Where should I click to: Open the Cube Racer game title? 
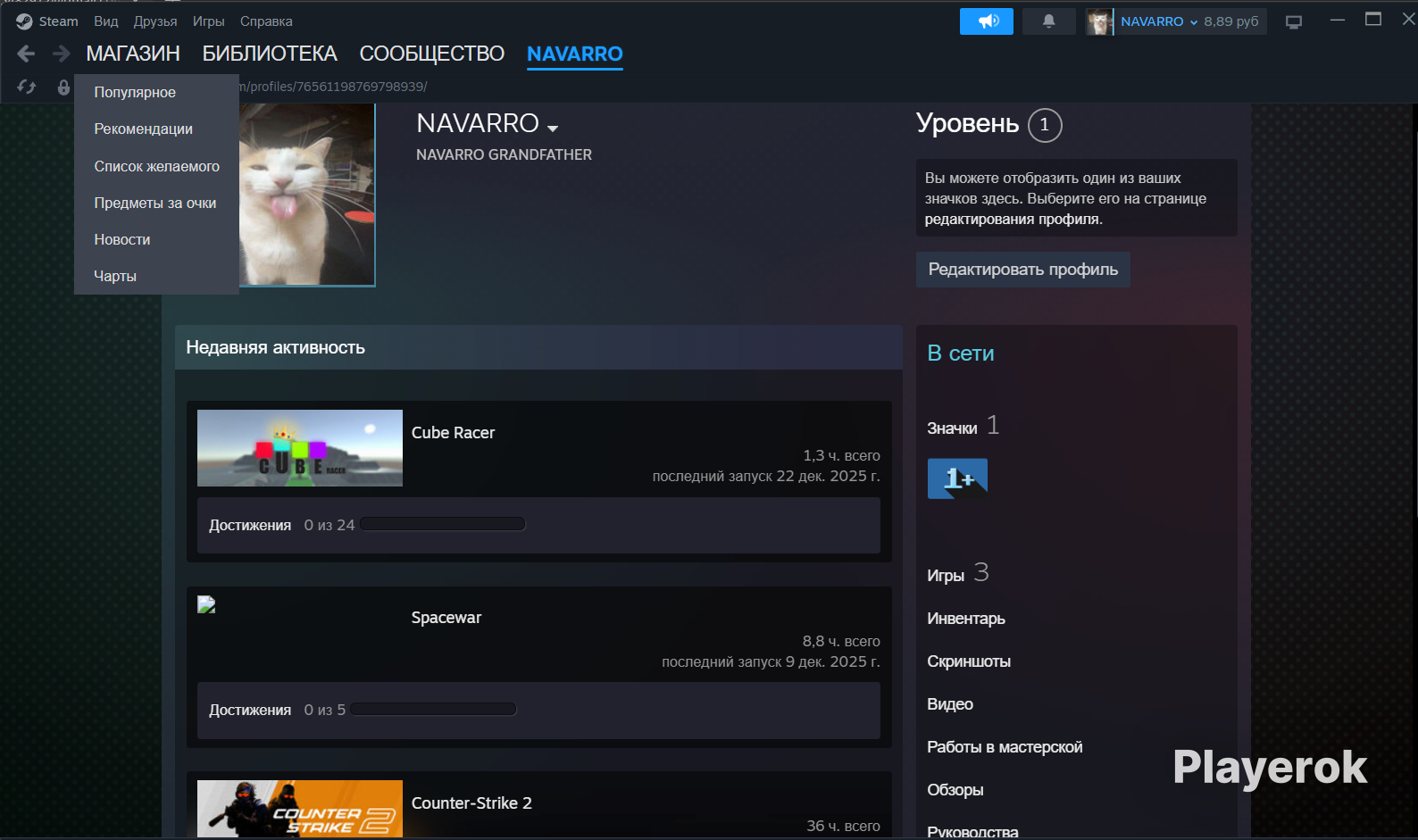pyautogui.click(x=453, y=433)
